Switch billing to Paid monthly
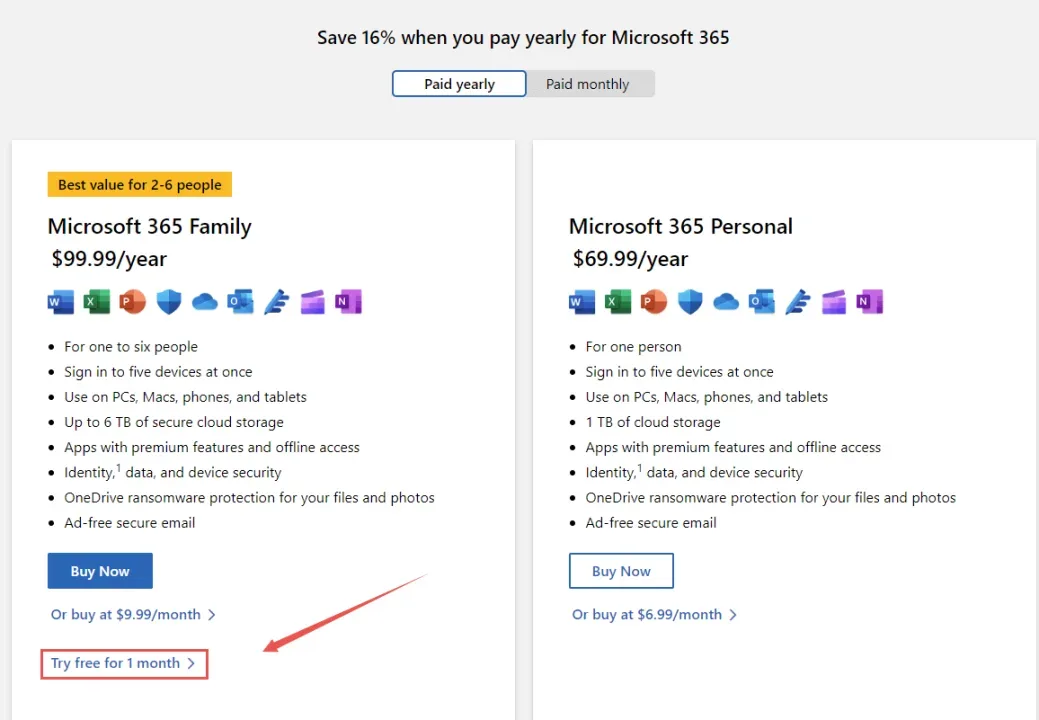 (588, 84)
